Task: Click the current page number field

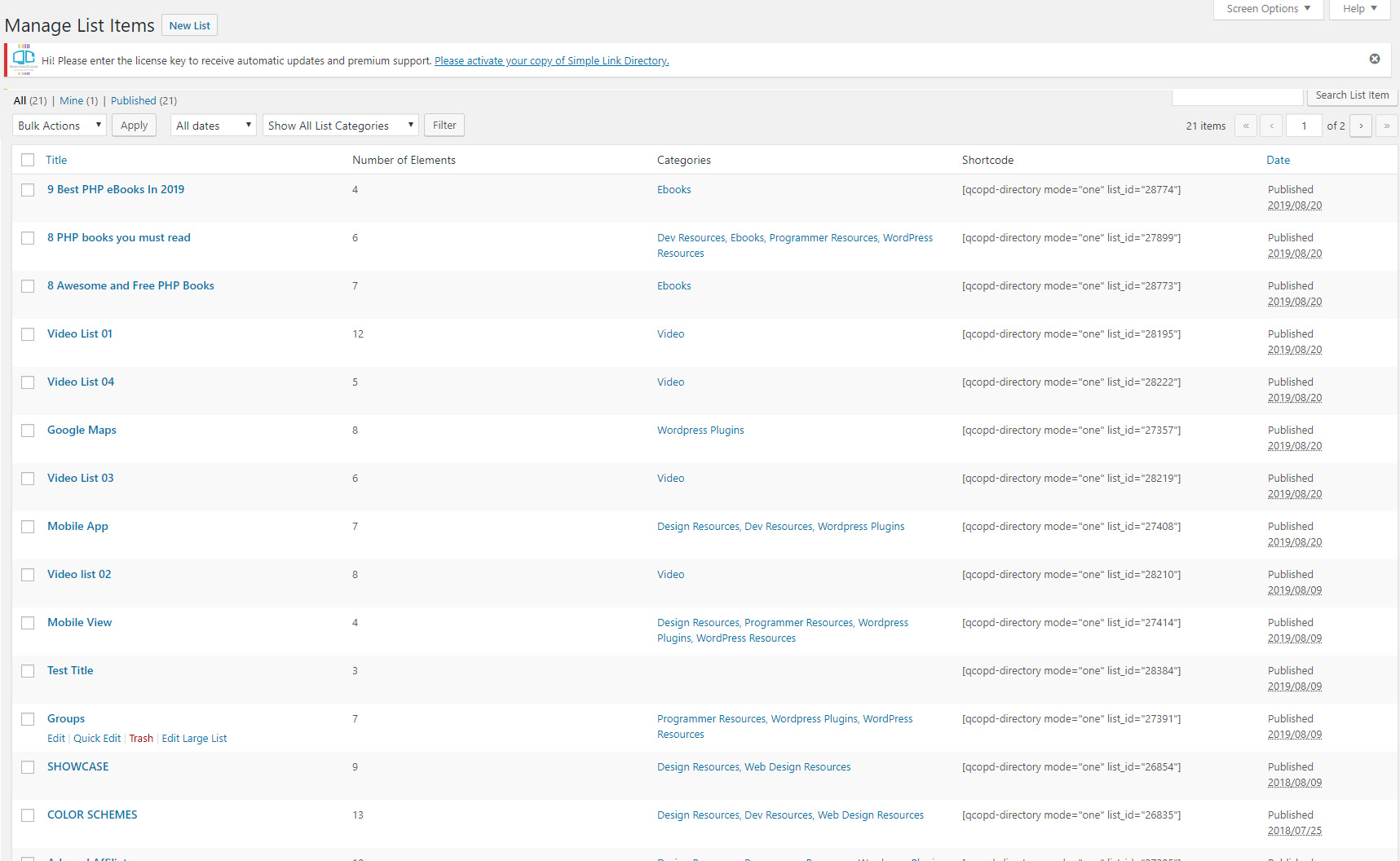Action: tap(1303, 126)
